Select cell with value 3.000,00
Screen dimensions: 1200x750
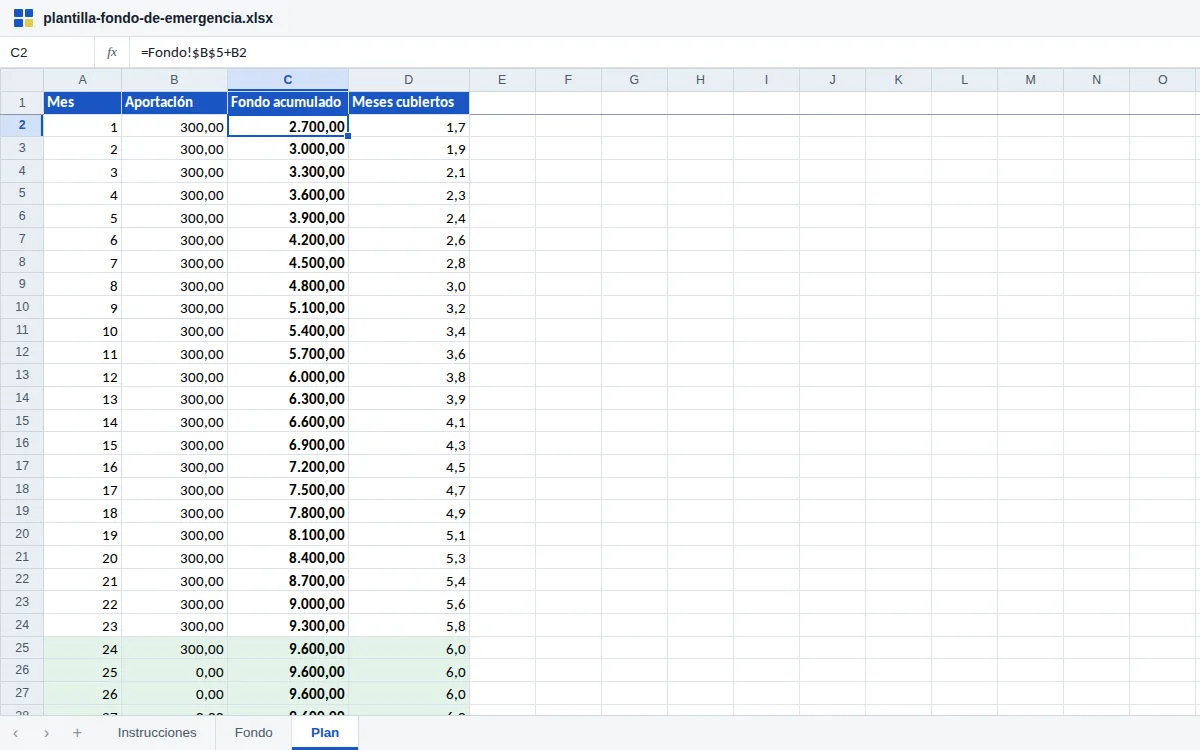[288, 149]
